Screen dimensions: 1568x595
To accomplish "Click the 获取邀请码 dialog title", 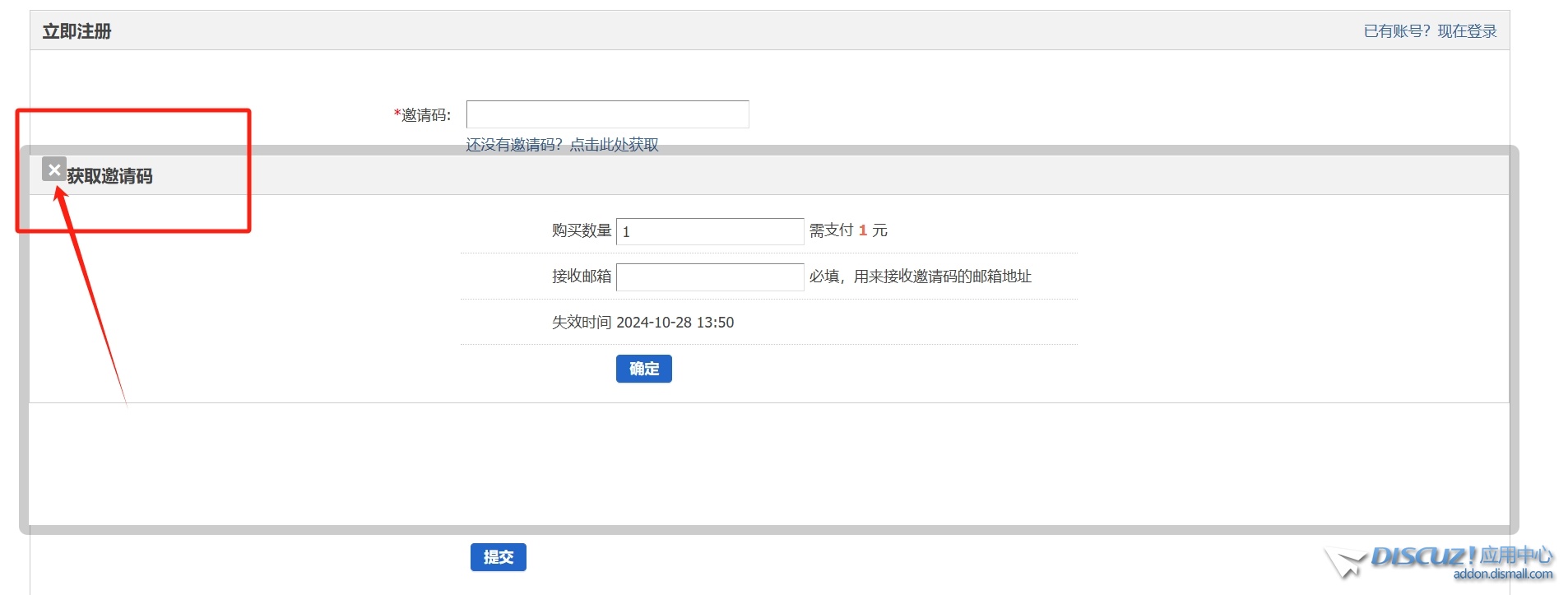I will pos(109,176).
